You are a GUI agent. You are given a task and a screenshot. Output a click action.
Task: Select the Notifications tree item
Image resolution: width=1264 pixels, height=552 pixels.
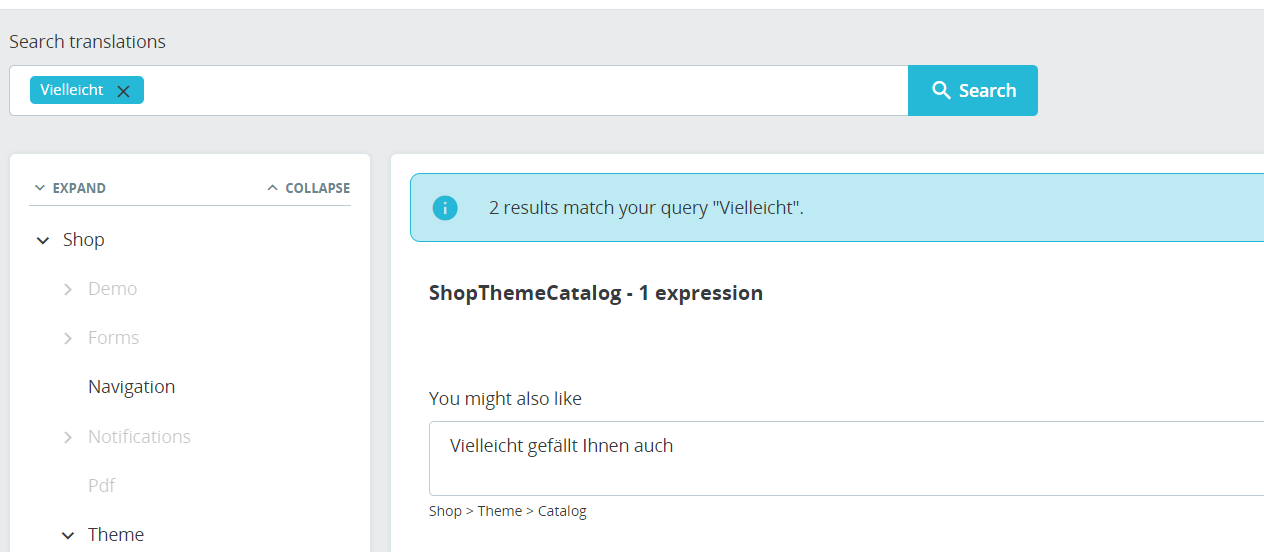(139, 437)
